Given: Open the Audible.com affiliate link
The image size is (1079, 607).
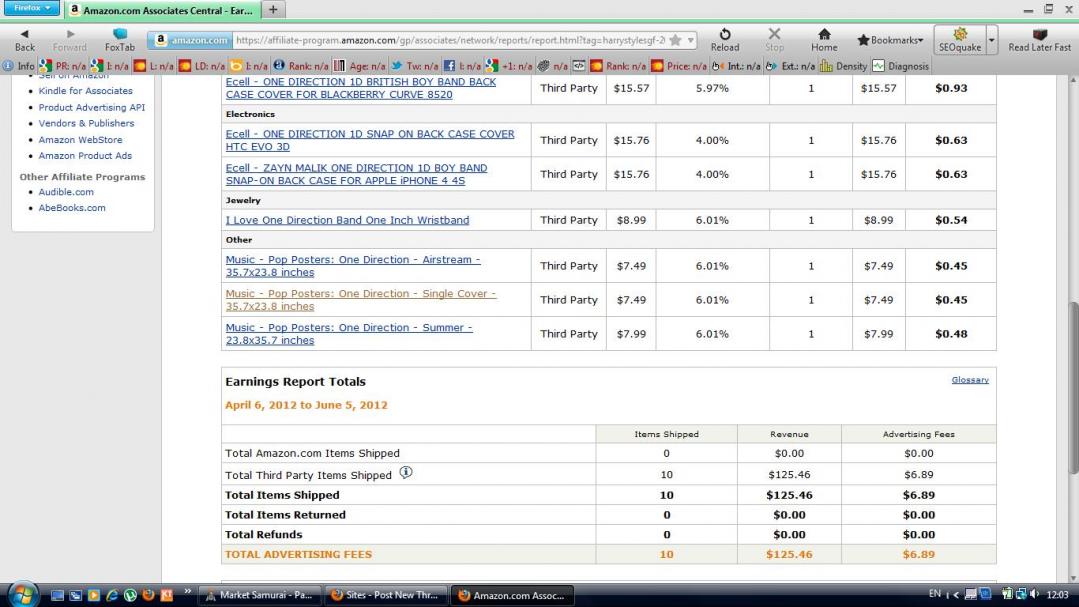Looking at the screenshot, I should pos(66,192).
